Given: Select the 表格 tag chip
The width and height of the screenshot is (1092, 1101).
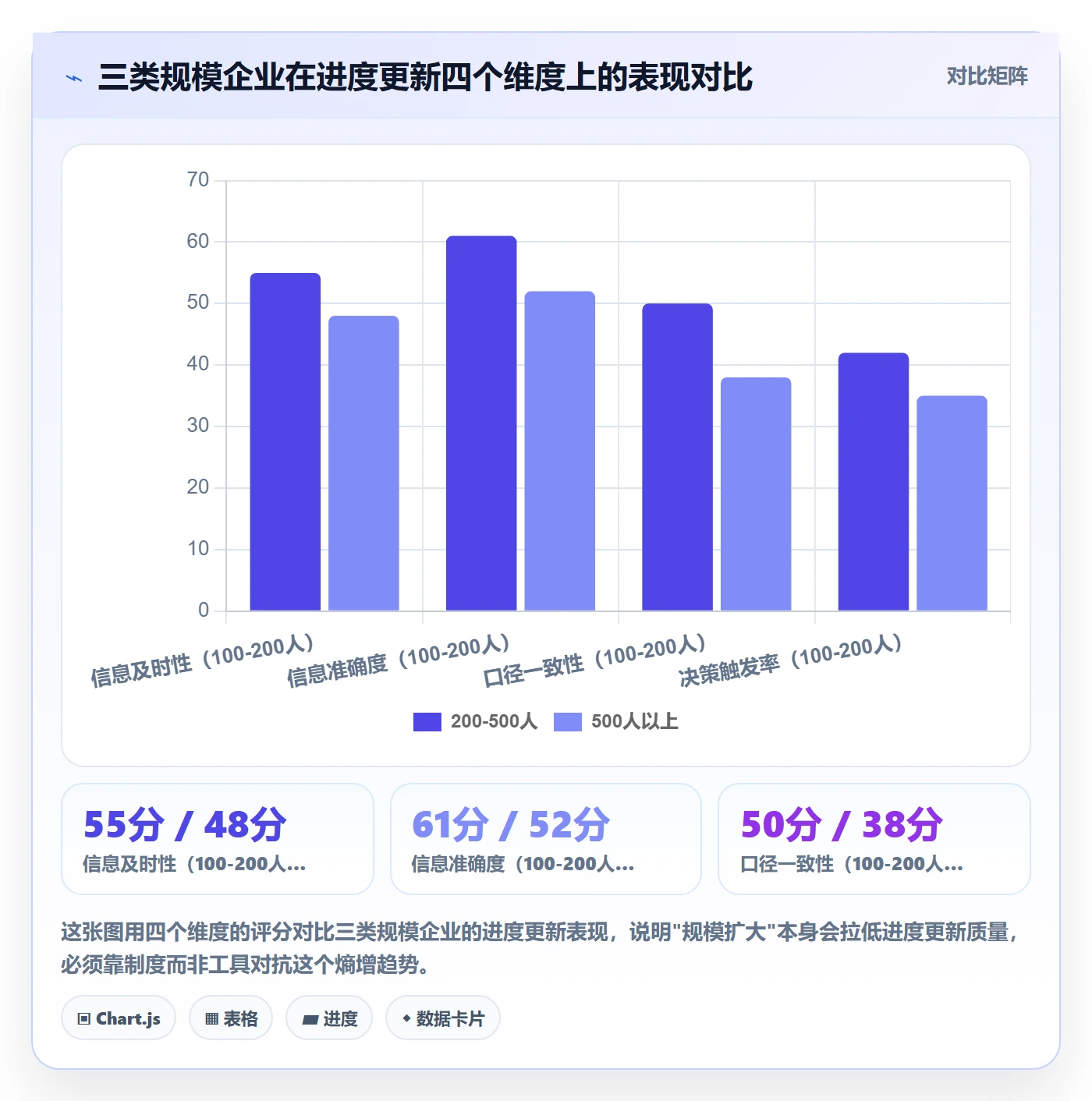Looking at the screenshot, I should tap(231, 1018).
